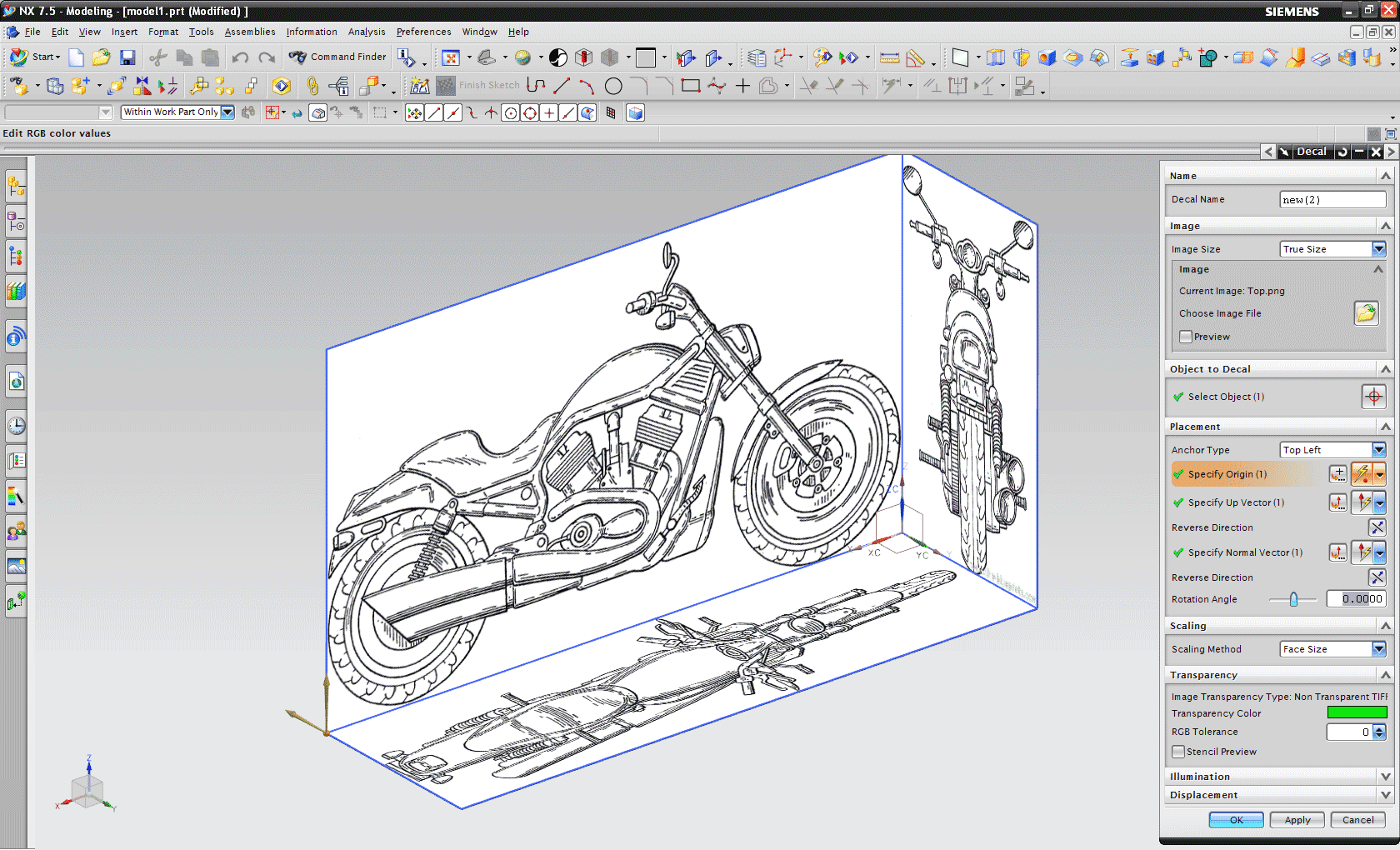Open the Image Size dropdown
1400x850 pixels.
click(x=1378, y=249)
